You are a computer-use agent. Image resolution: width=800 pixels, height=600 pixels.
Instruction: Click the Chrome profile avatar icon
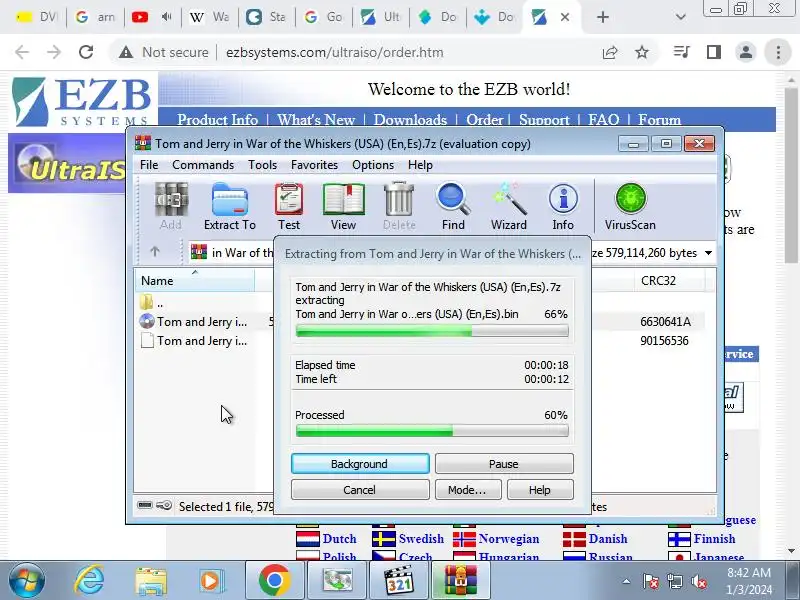[x=745, y=52]
